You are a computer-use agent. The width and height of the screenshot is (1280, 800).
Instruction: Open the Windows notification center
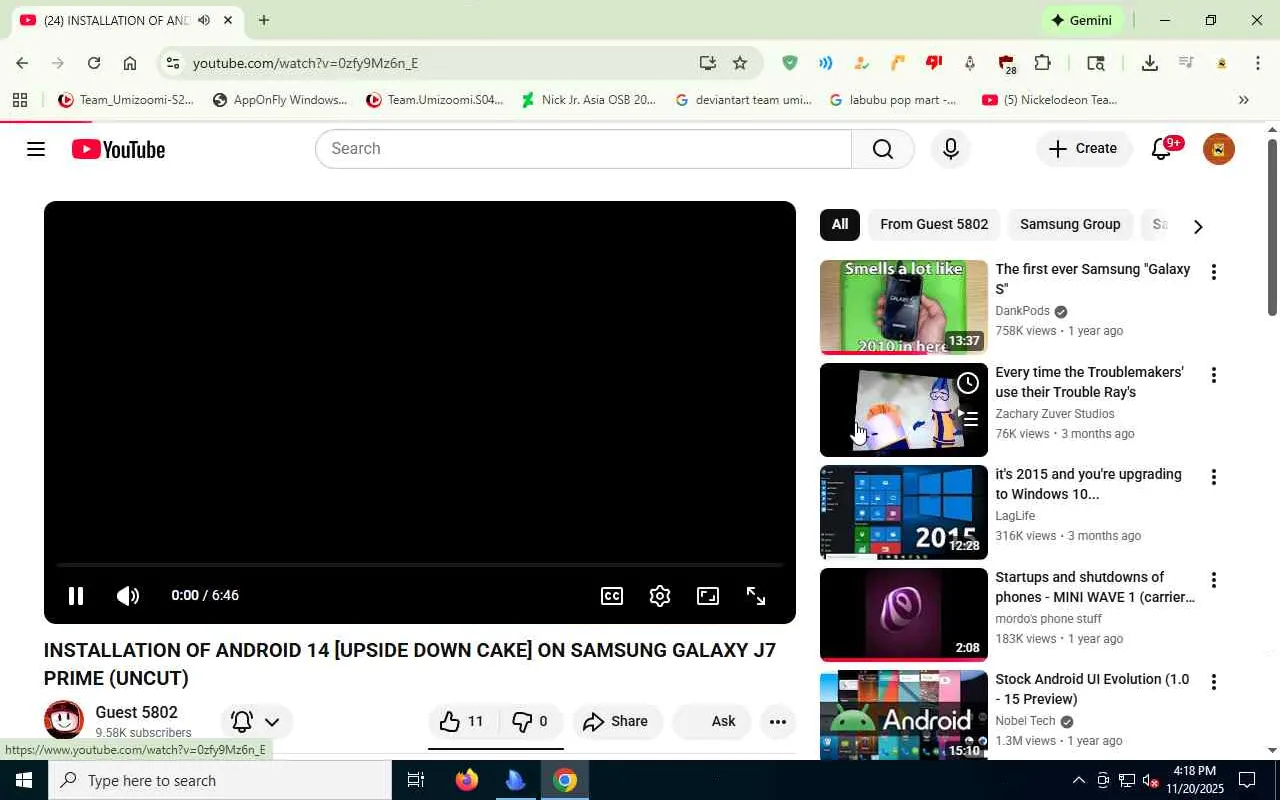pos(1247,780)
